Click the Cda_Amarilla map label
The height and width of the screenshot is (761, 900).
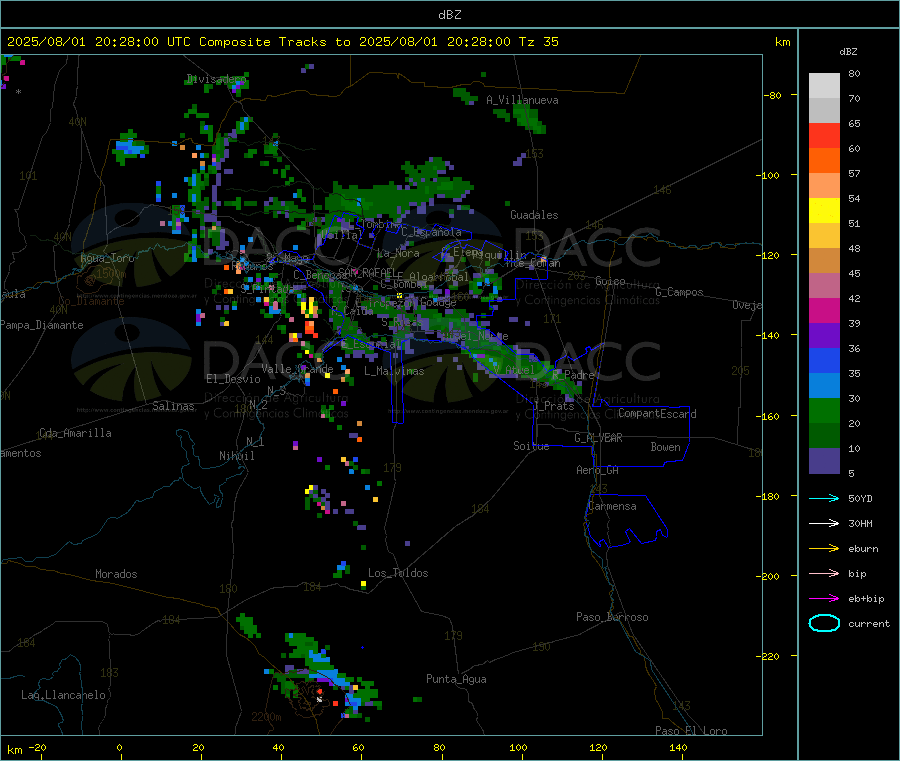pos(75,433)
